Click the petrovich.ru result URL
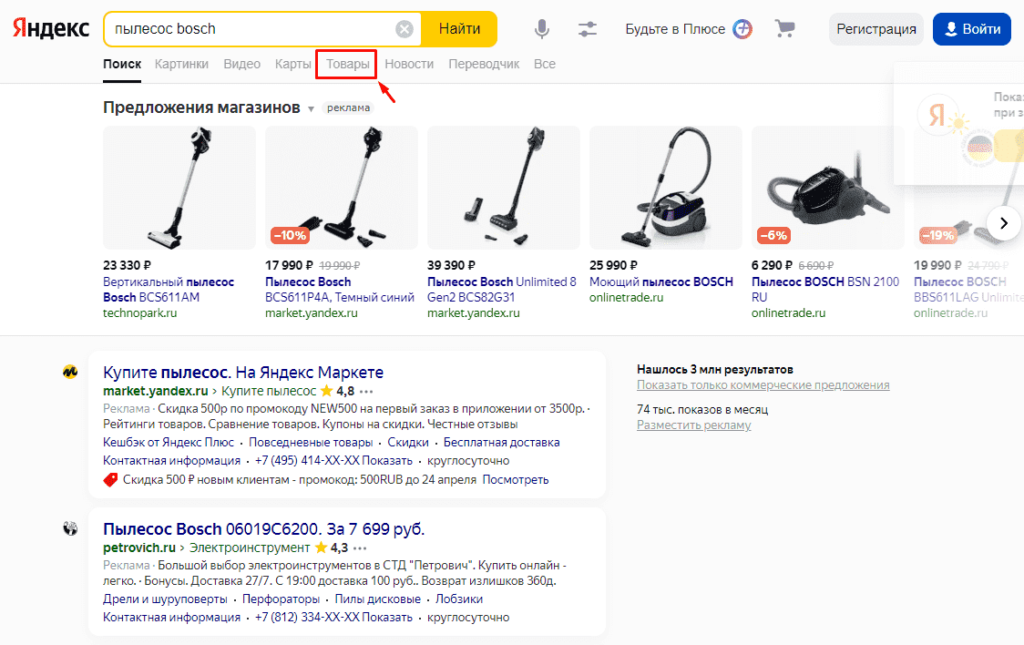The width and height of the screenshot is (1024, 645). click(x=139, y=548)
